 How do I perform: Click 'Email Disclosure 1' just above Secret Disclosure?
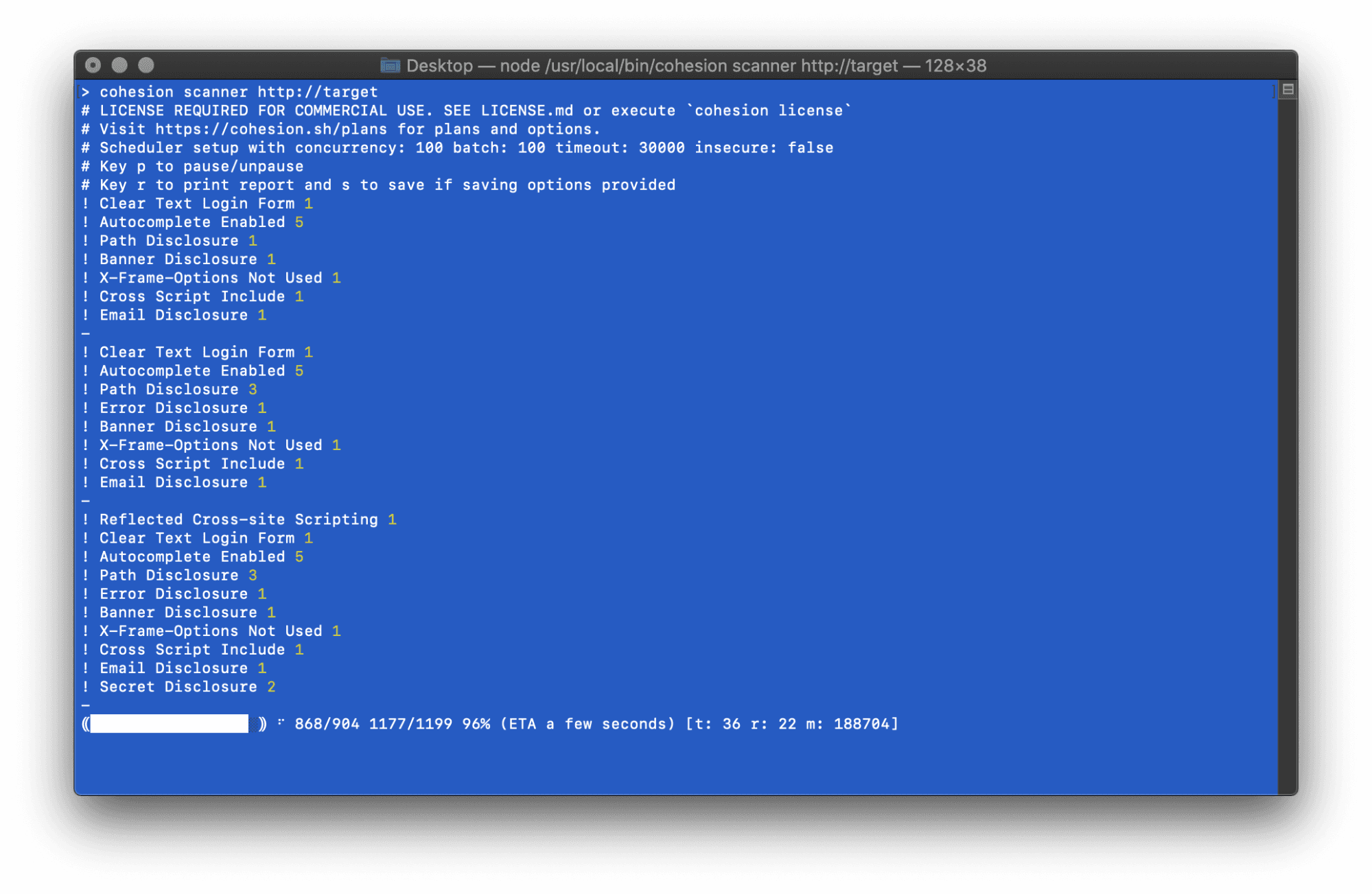point(174,668)
